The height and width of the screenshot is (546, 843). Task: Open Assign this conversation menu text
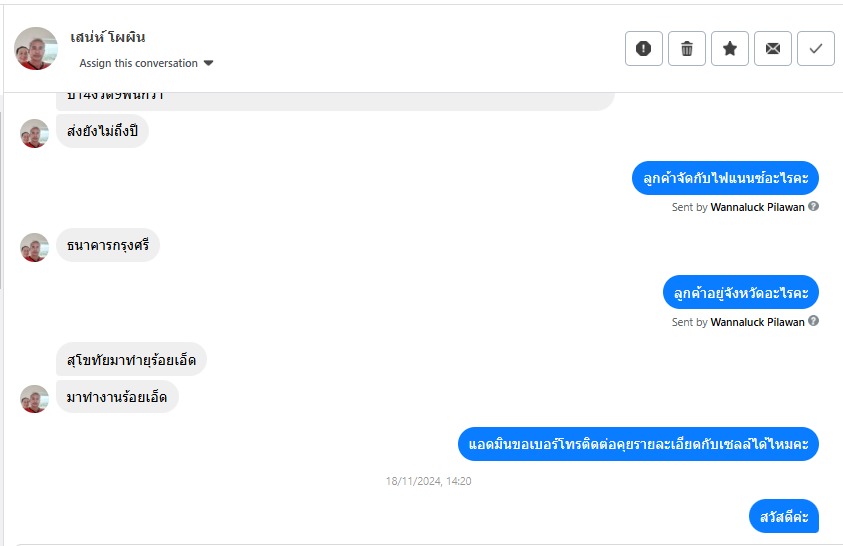click(x=139, y=63)
